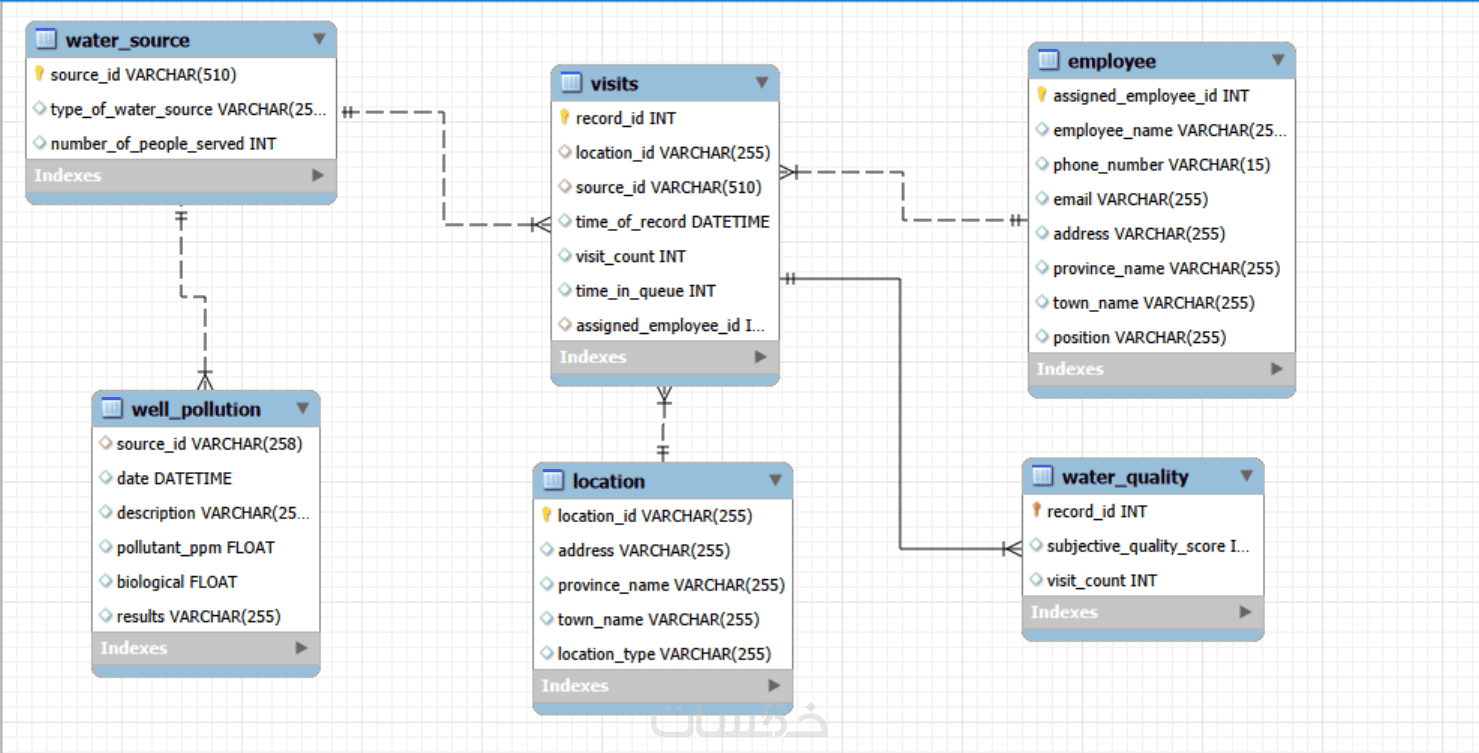The width and height of the screenshot is (1479, 753).
Task: Select the description column in well_pollution
Action: (213, 513)
